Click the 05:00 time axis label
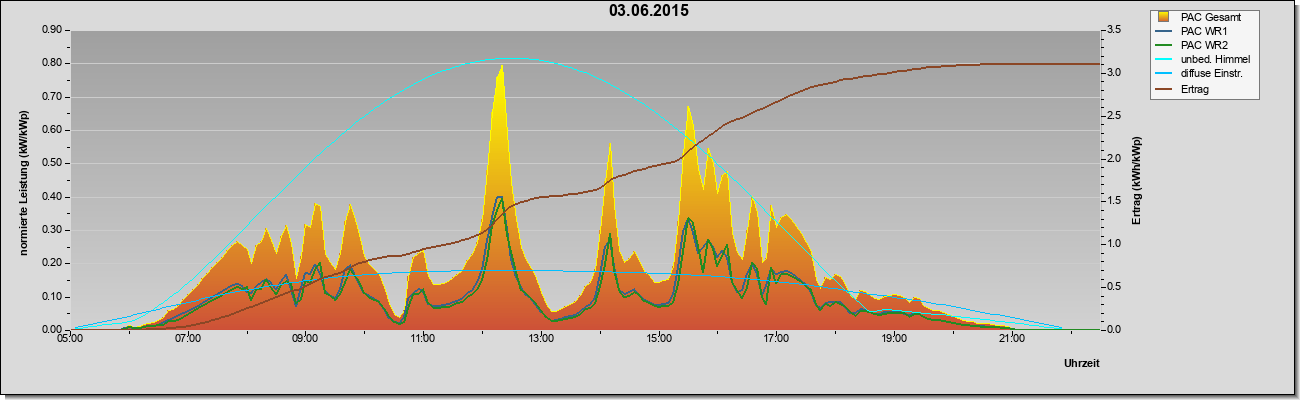Screen dimensions: 1300x400 tap(70, 340)
